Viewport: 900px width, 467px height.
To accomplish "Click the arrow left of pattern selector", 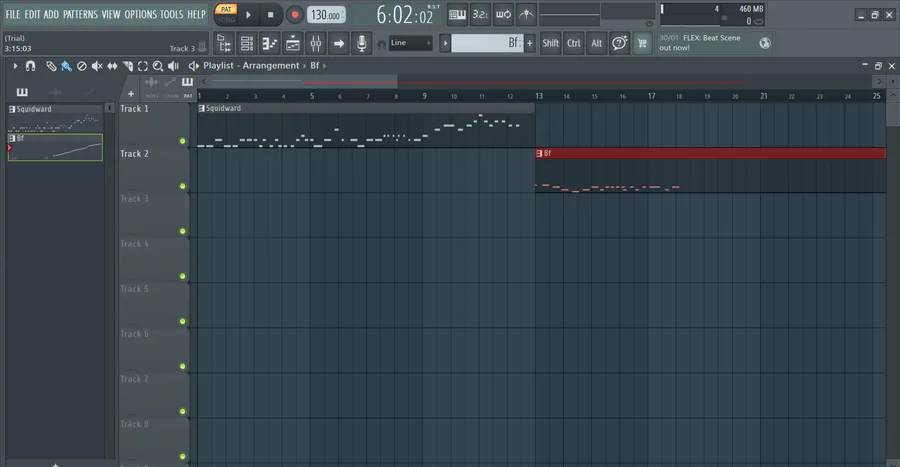I will (445, 43).
